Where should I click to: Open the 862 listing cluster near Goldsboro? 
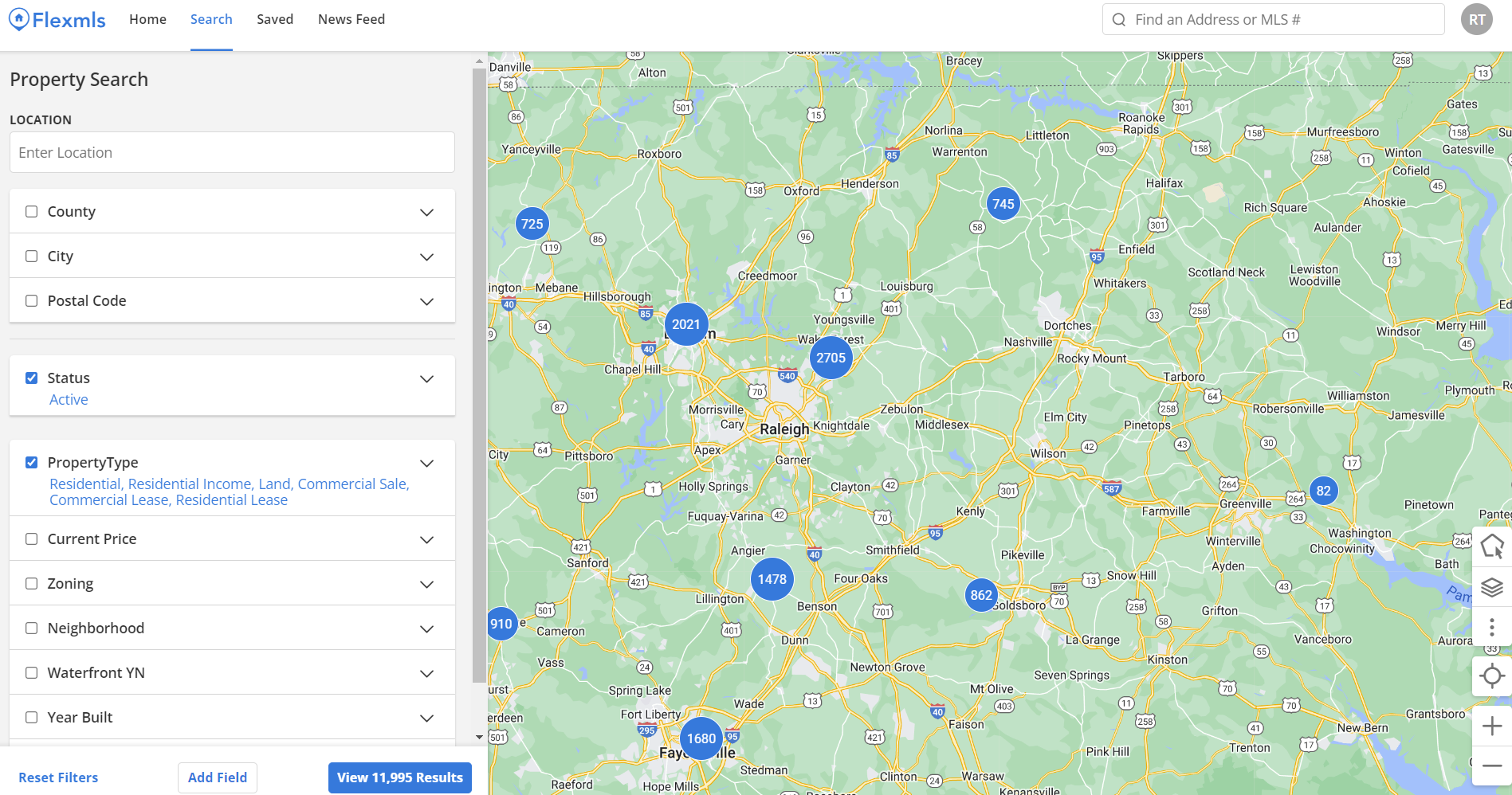coord(981,595)
